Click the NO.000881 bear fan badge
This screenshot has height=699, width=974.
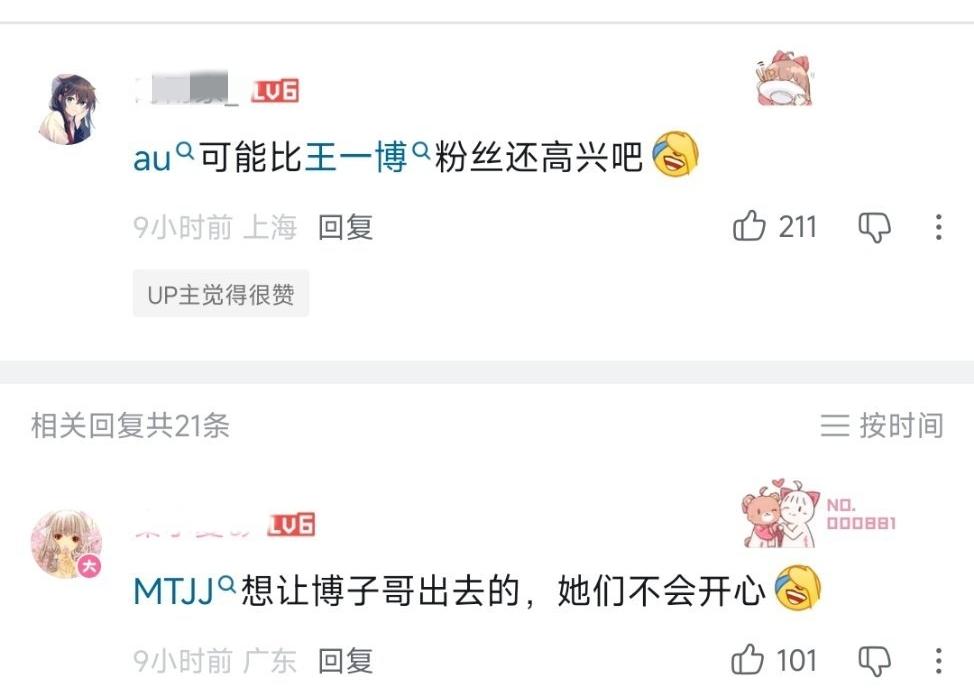pyautogui.click(x=819, y=513)
